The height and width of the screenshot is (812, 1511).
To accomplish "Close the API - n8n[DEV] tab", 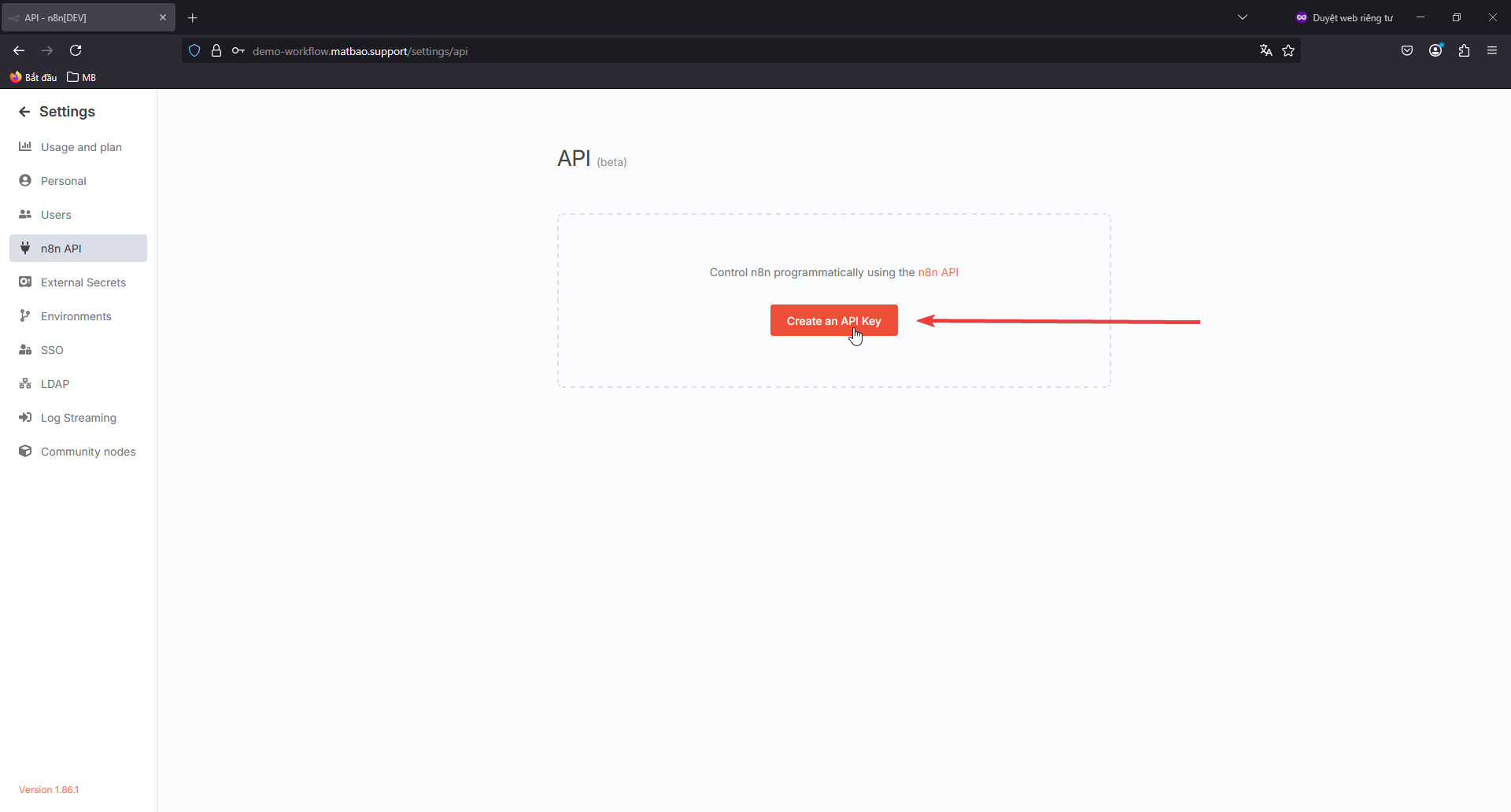I will coord(163,17).
